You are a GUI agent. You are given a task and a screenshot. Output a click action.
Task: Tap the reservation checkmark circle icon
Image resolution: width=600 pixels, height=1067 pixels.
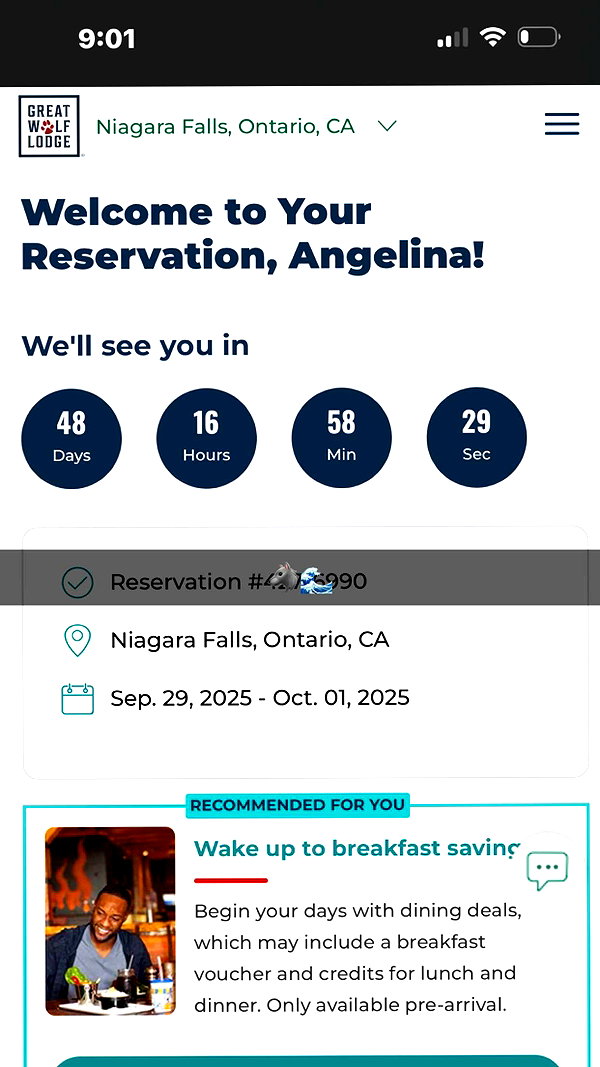point(78,582)
